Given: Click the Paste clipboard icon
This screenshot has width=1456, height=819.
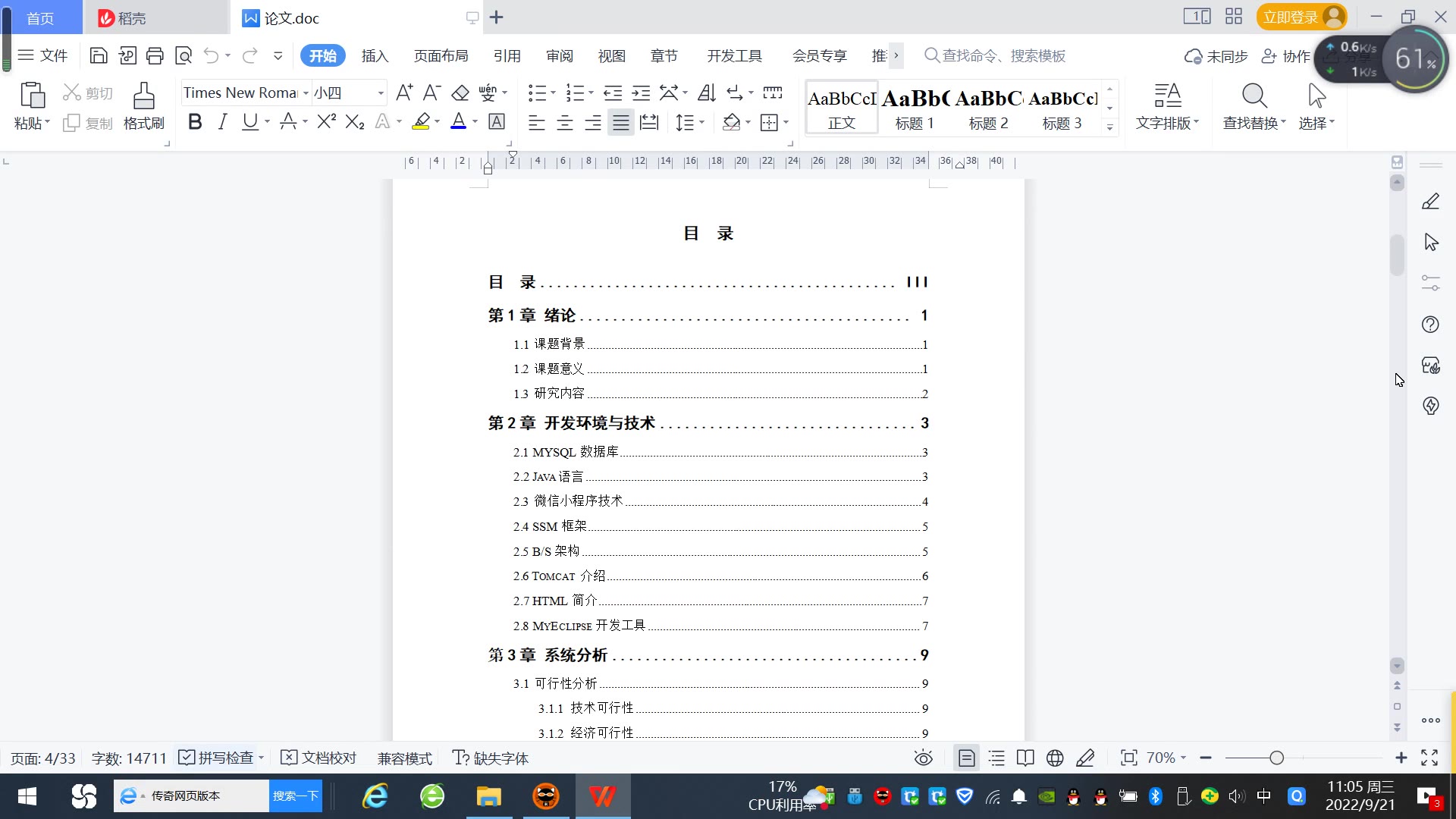Looking at the screenshot, I should coord(32,96).
